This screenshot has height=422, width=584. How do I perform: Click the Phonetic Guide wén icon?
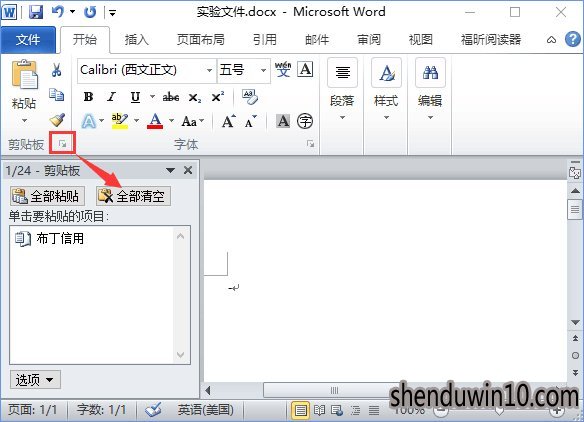pyautogui.click(x=283, y=70)
